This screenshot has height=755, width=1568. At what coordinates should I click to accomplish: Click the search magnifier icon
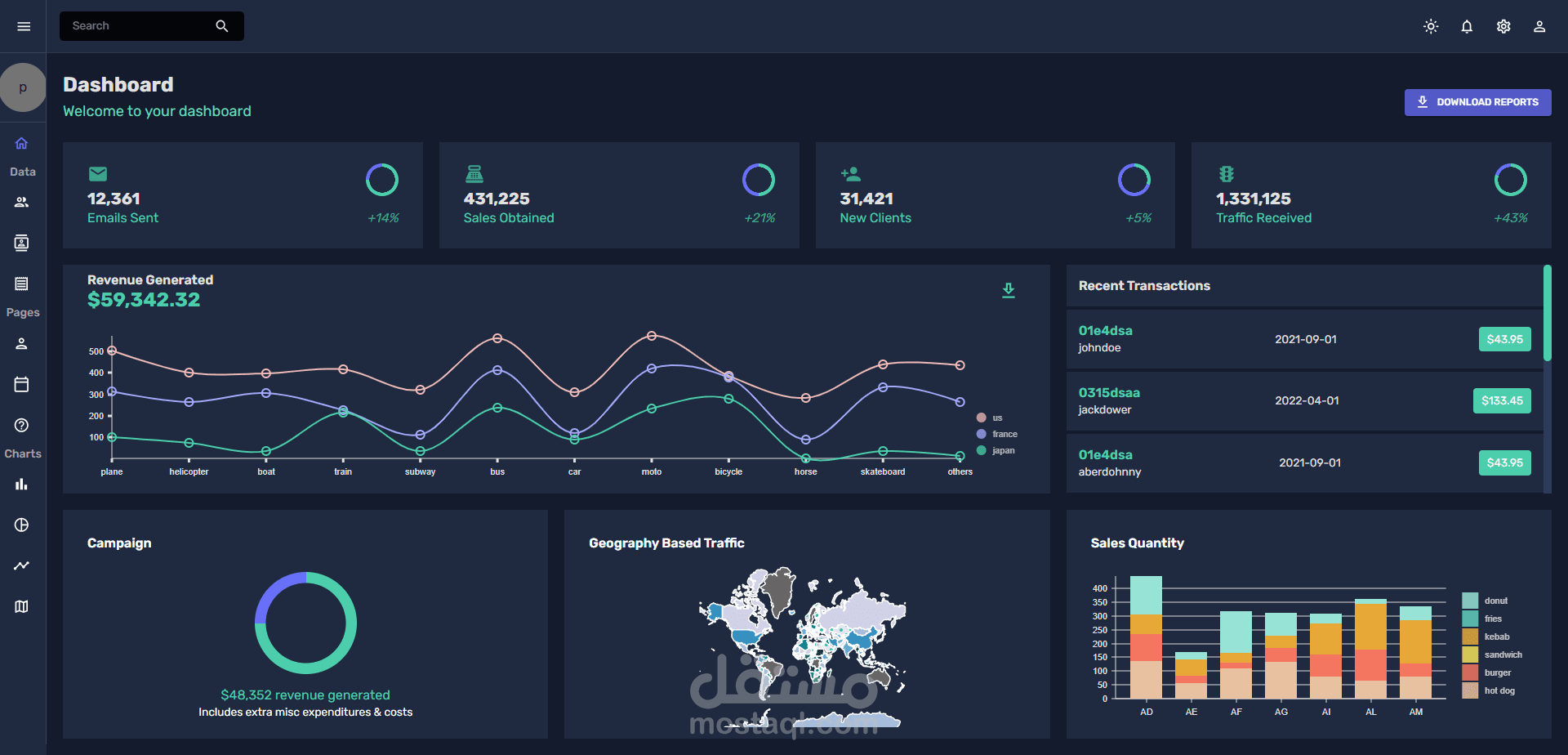click(222, 26)
